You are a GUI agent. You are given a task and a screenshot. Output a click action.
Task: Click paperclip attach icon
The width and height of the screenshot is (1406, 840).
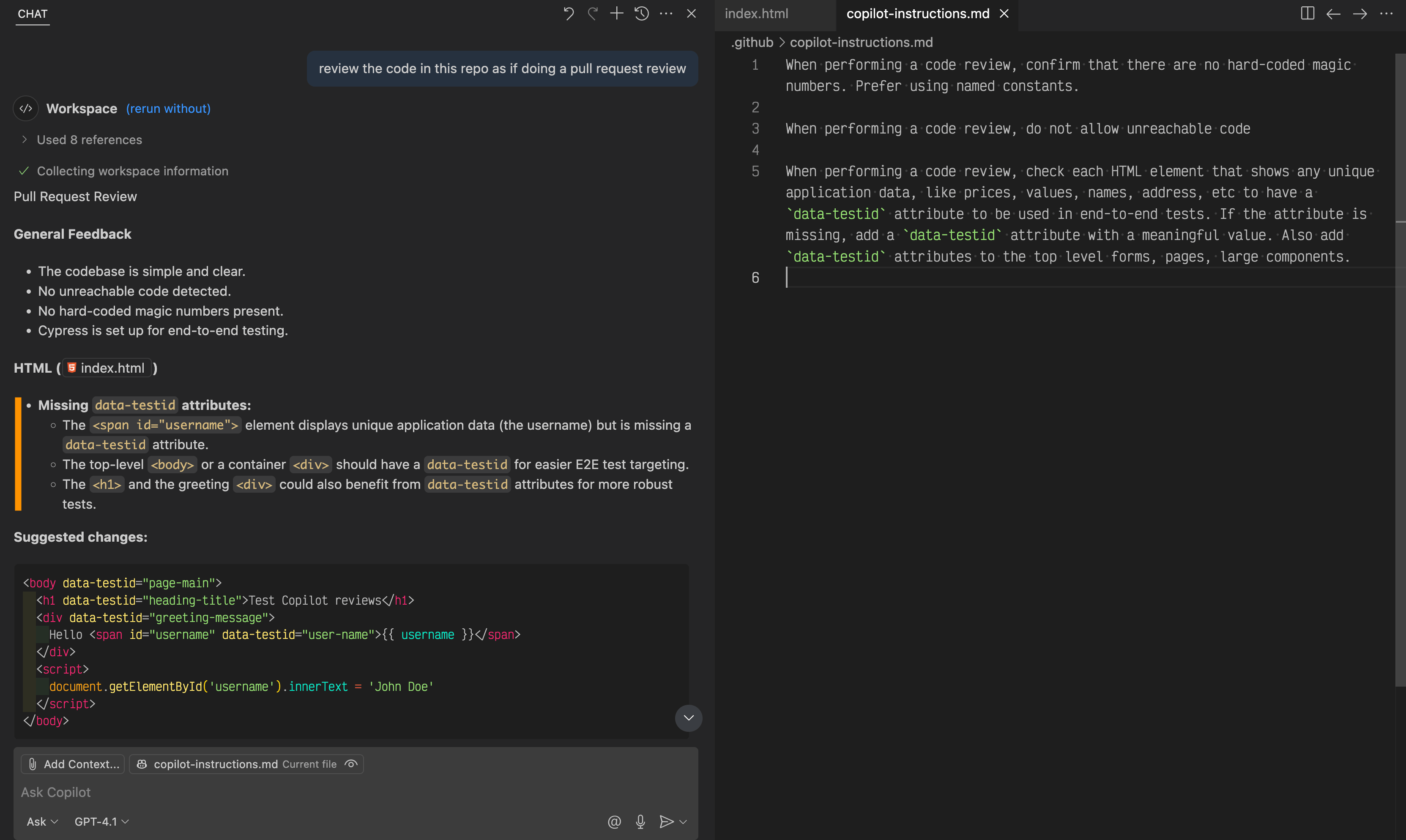point(33,764)
